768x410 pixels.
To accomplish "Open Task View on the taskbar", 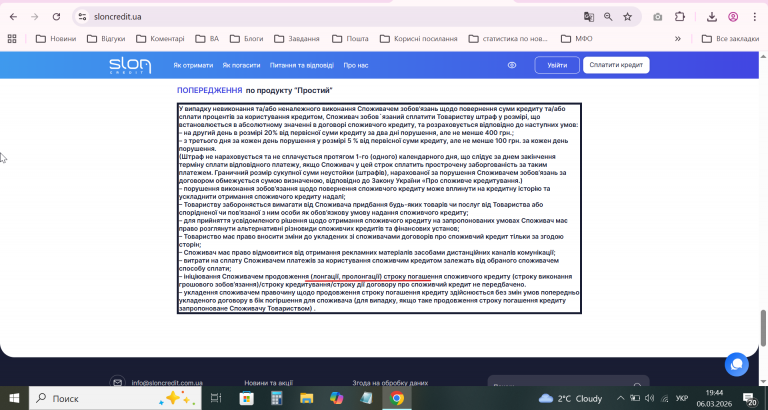I will 216,398.
